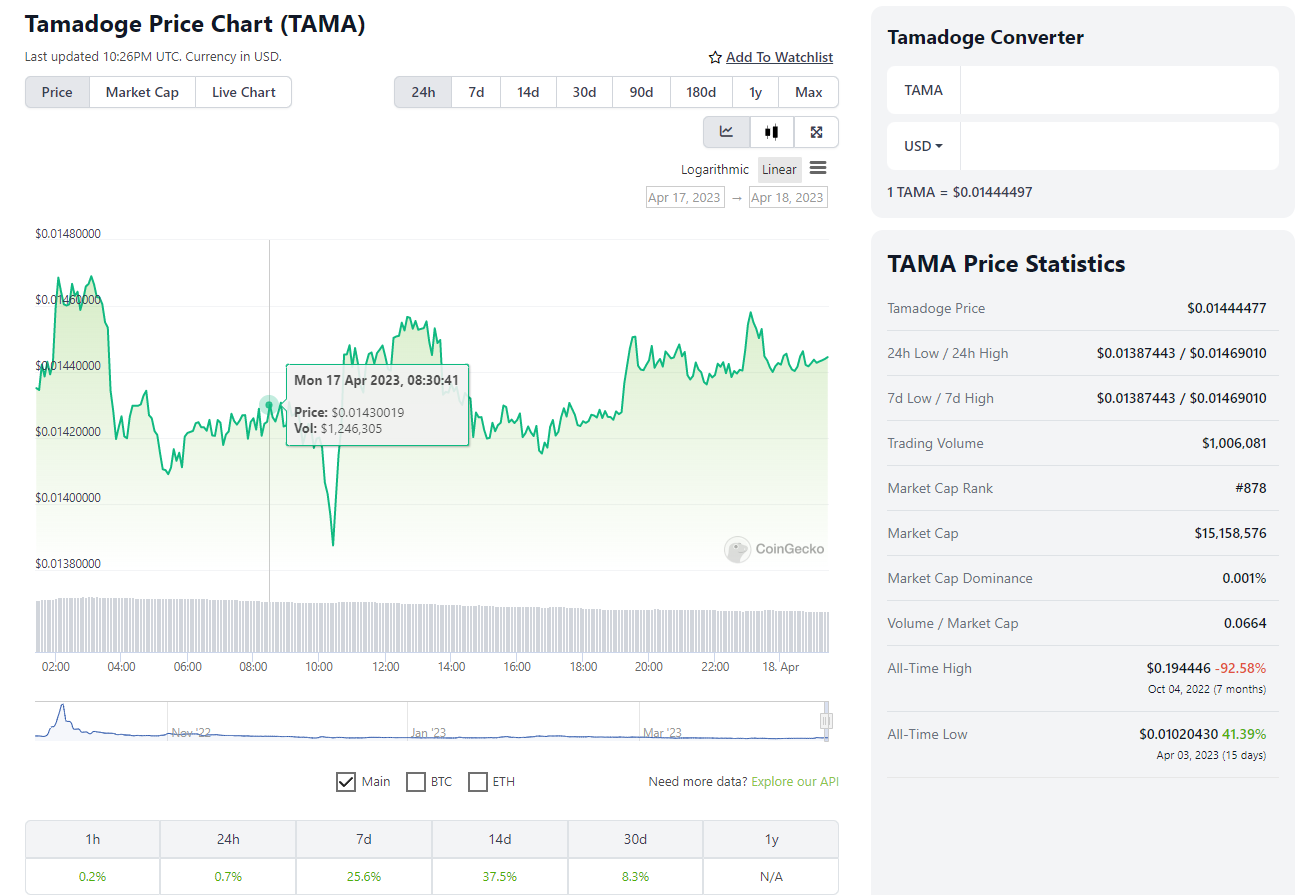Select the 180d time range
The height and width of the screenshot is (895, 1299).
(701, 92)
